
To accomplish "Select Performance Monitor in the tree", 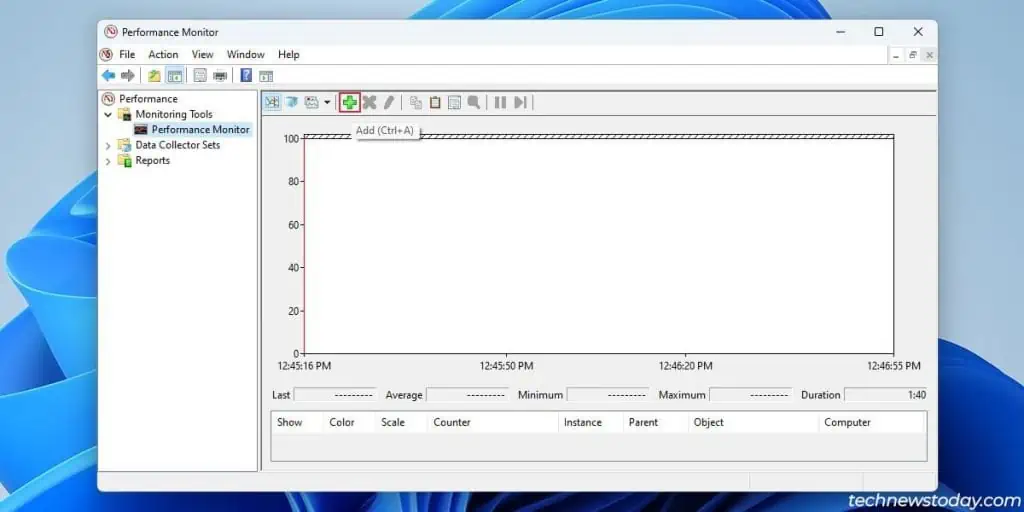I will tap(200, 129).
